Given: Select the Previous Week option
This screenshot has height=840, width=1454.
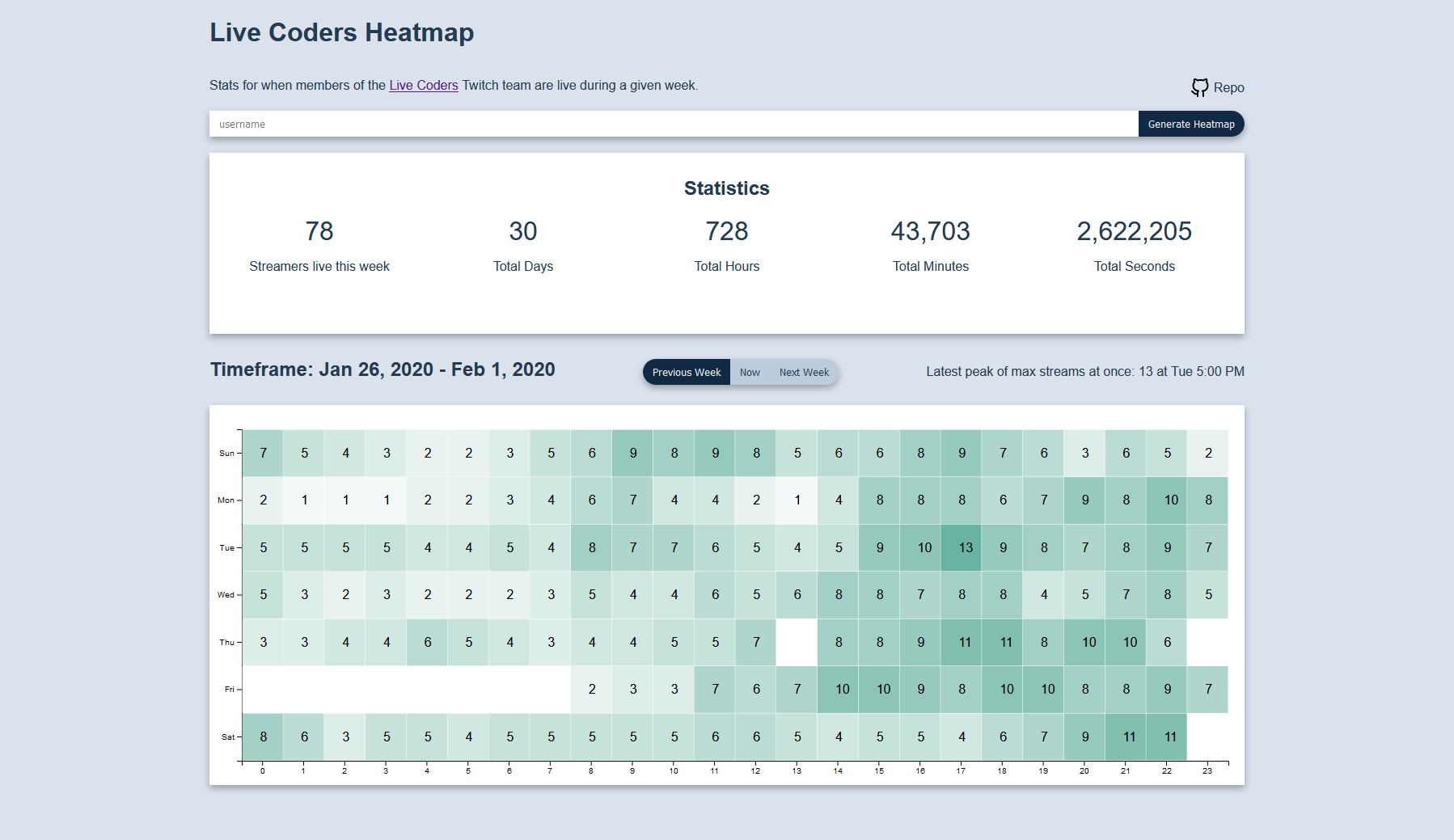Looking at the screenshot, I should coord(686,372).
